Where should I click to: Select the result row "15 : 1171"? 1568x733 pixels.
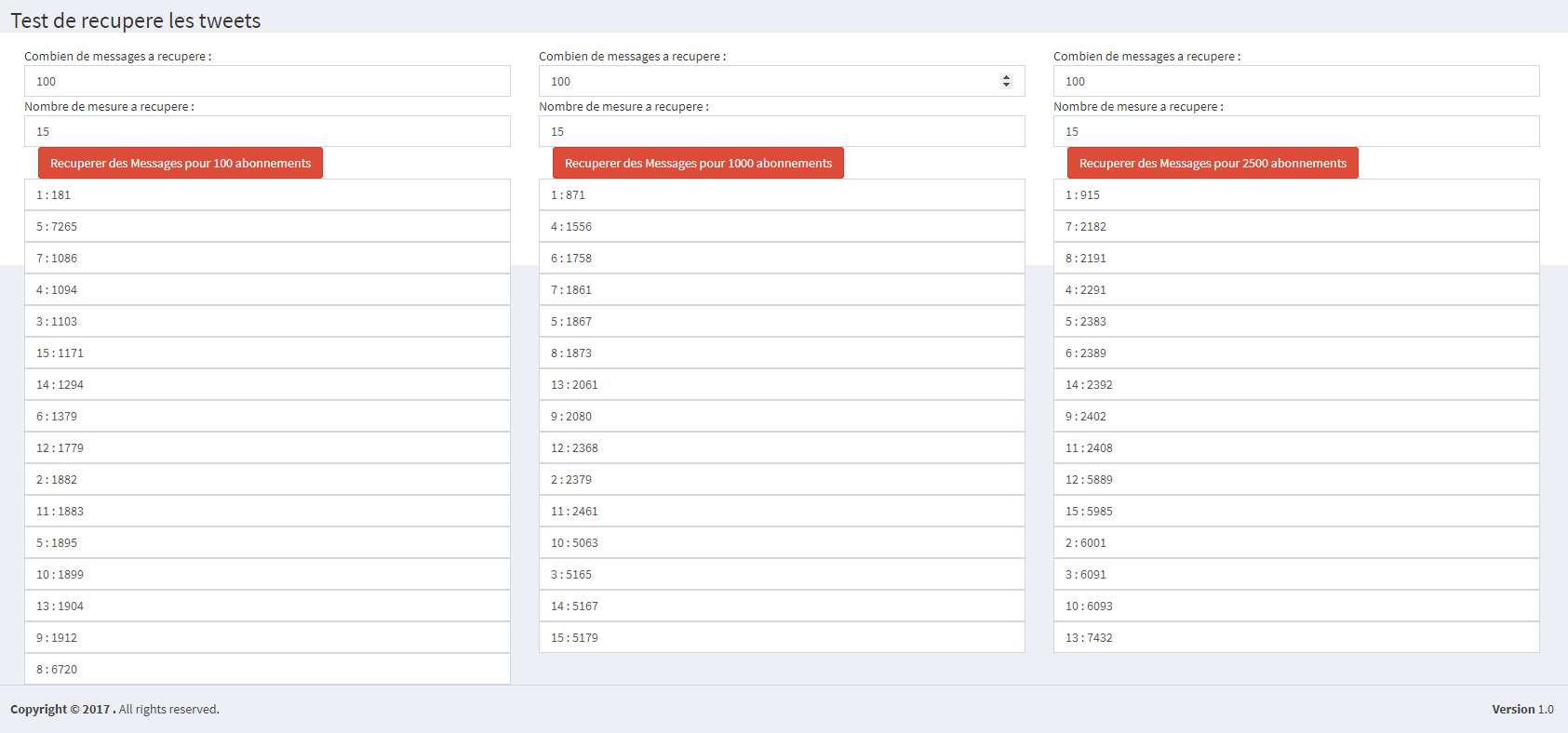point(267,353)
